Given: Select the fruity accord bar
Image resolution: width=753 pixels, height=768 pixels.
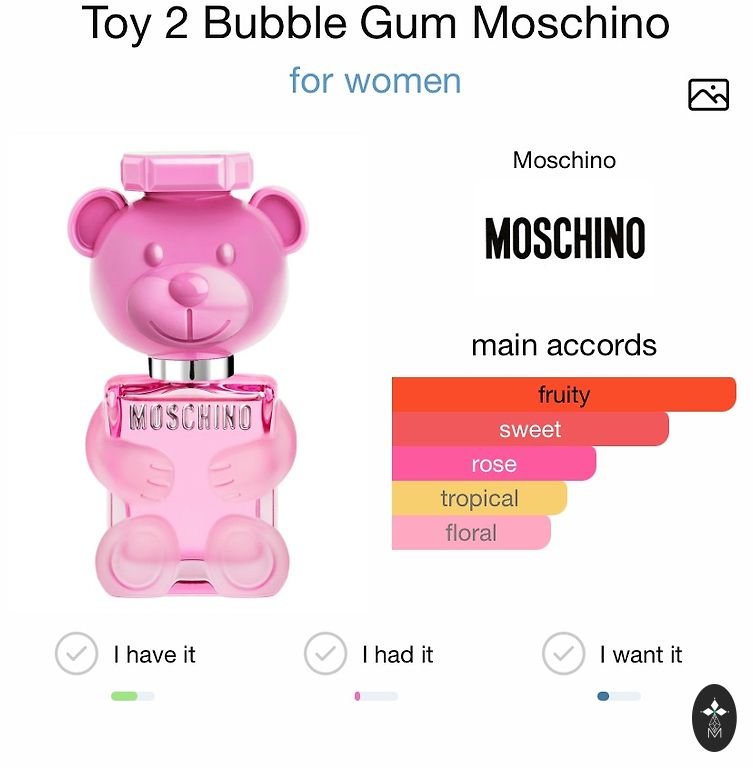Looking at the screenshot, I should pyautogui.click(x=563, y=394).
